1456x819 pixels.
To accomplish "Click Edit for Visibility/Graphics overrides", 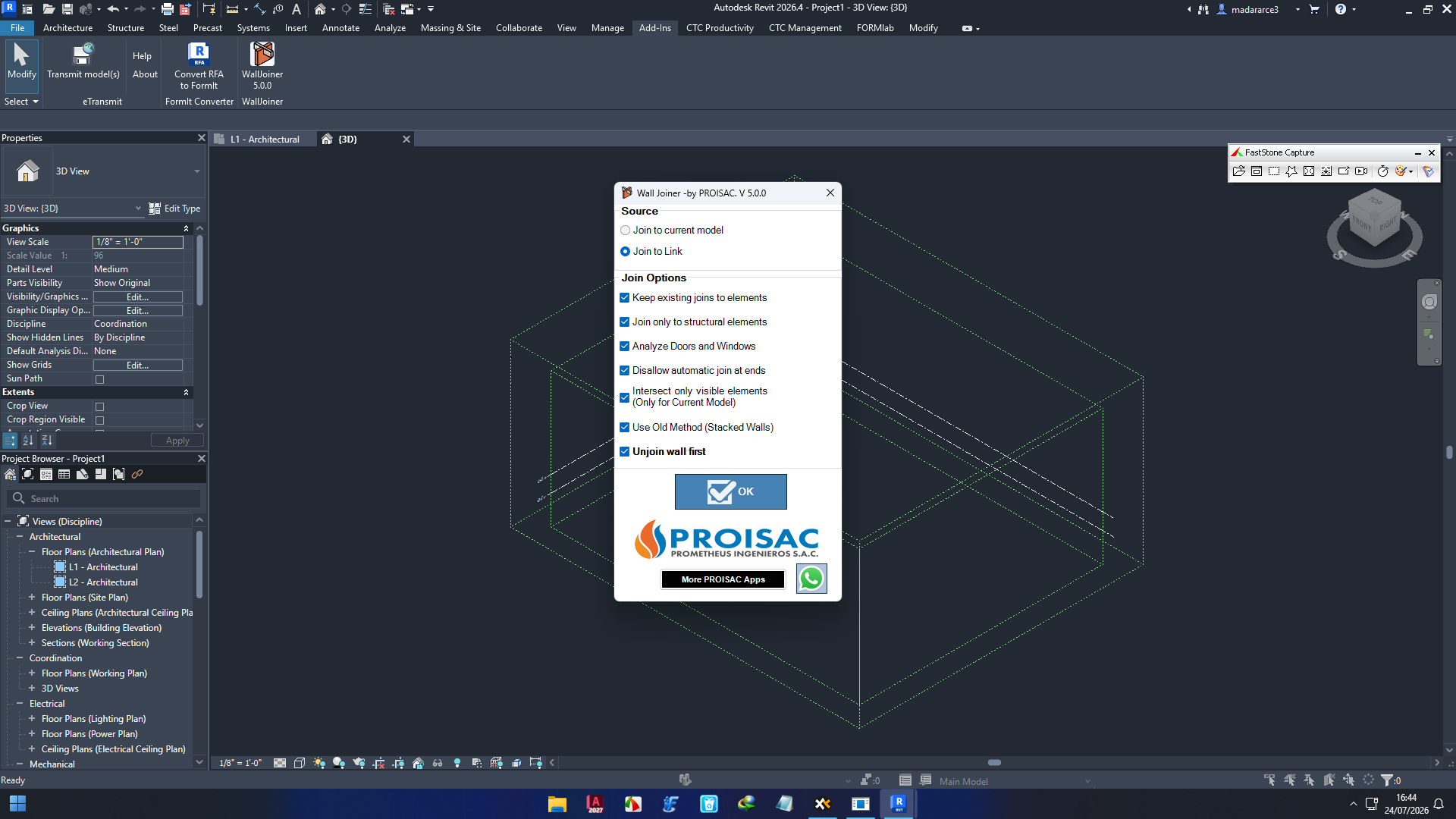I will click(137, 297).
